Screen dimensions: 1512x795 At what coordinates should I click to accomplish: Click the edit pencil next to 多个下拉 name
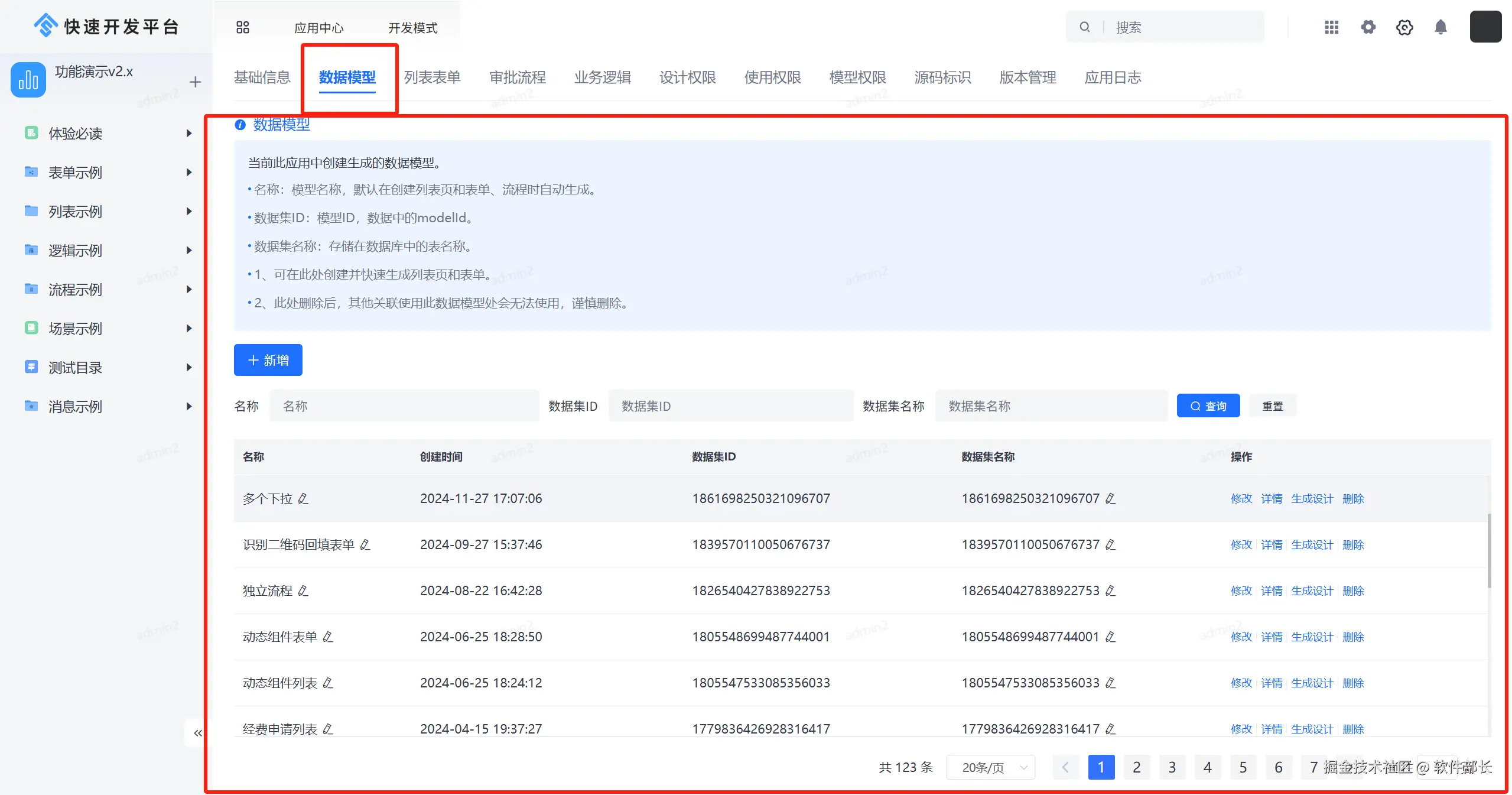pos(303,499)
